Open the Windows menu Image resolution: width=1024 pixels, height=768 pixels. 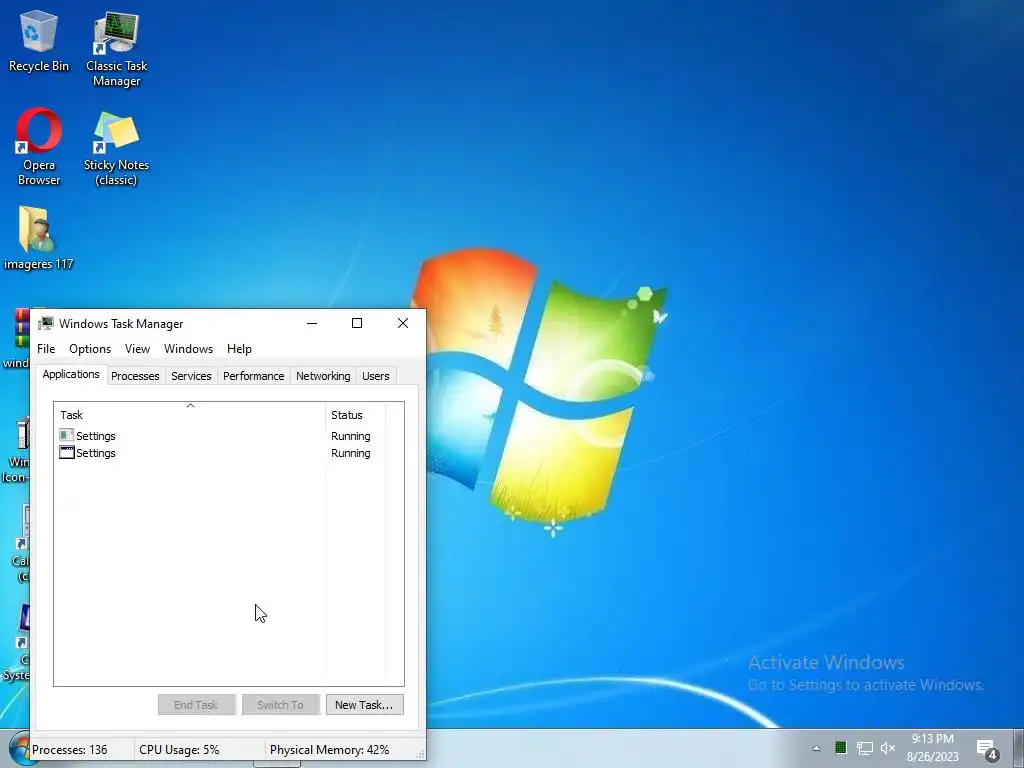click(188, 349)
